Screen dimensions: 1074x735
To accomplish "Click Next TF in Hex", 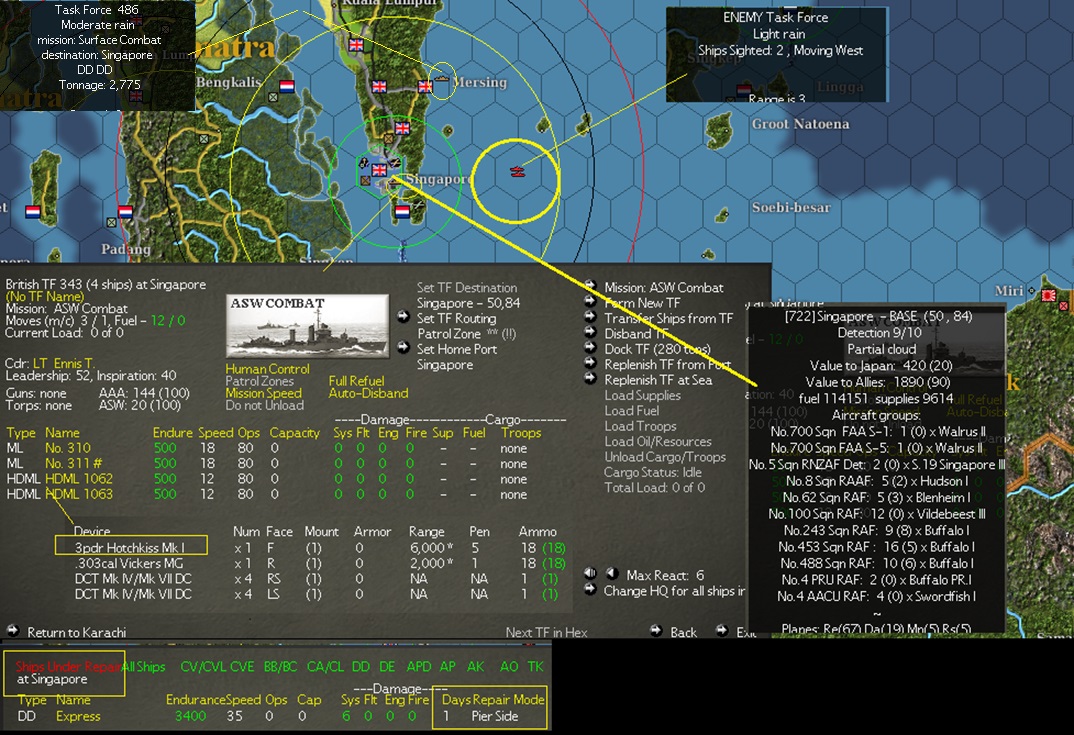I will tap(547, 632).
